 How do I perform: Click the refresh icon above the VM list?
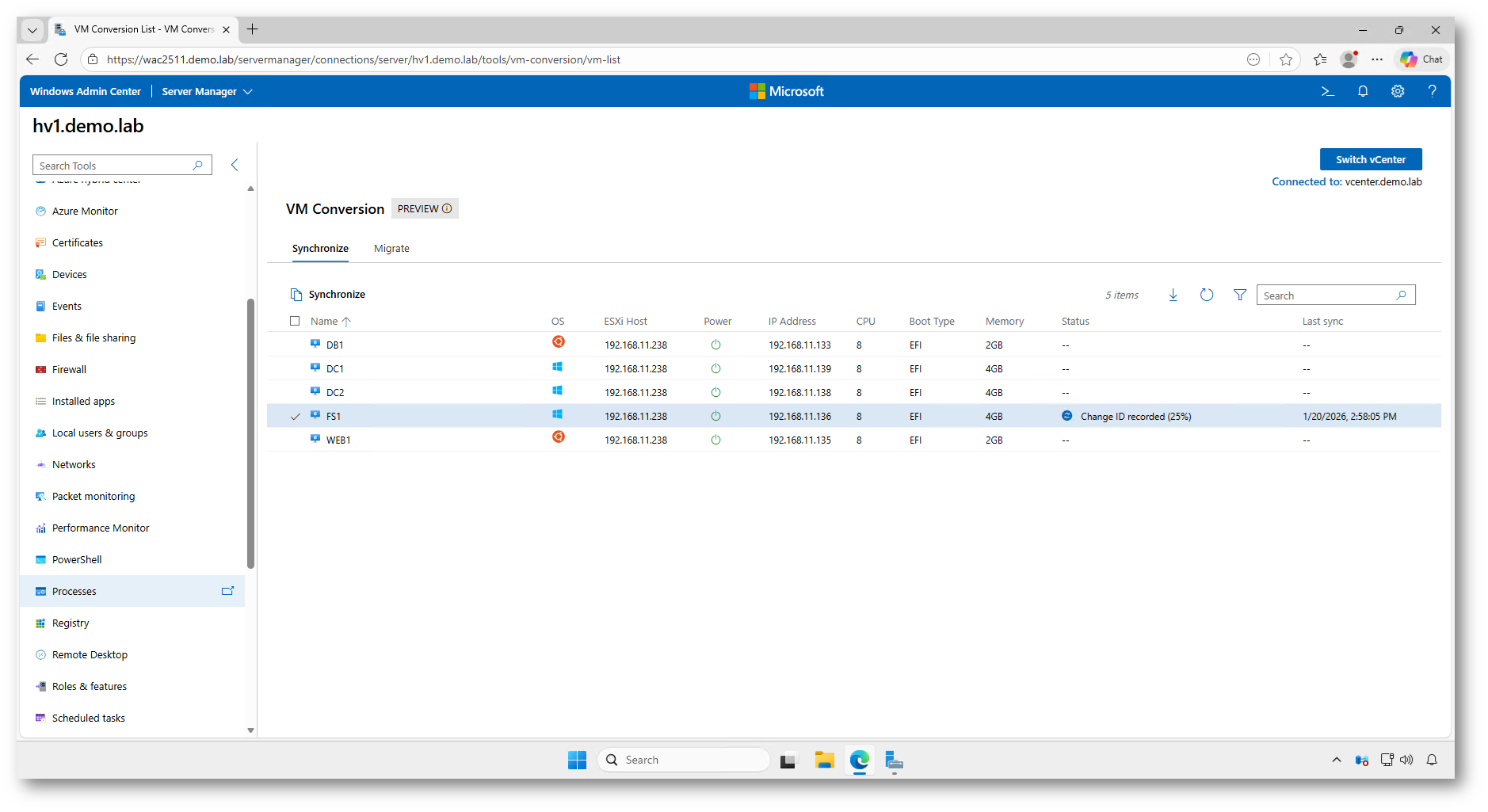tap(1206, 295)
